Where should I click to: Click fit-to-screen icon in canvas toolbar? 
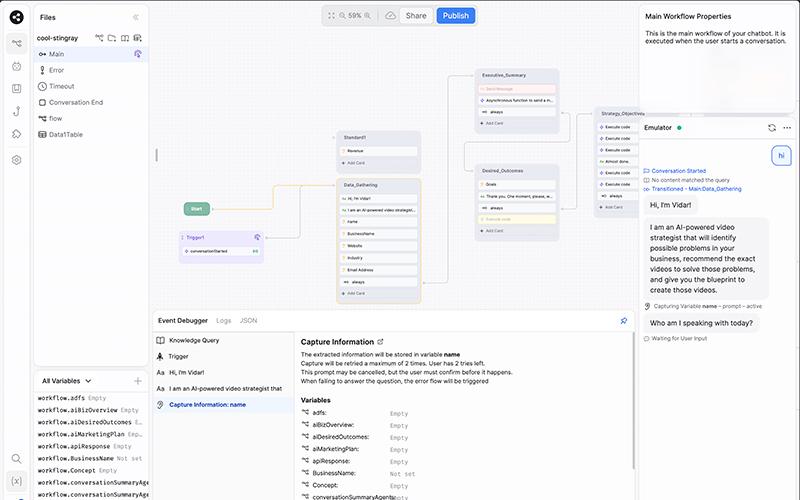point(331,16)
